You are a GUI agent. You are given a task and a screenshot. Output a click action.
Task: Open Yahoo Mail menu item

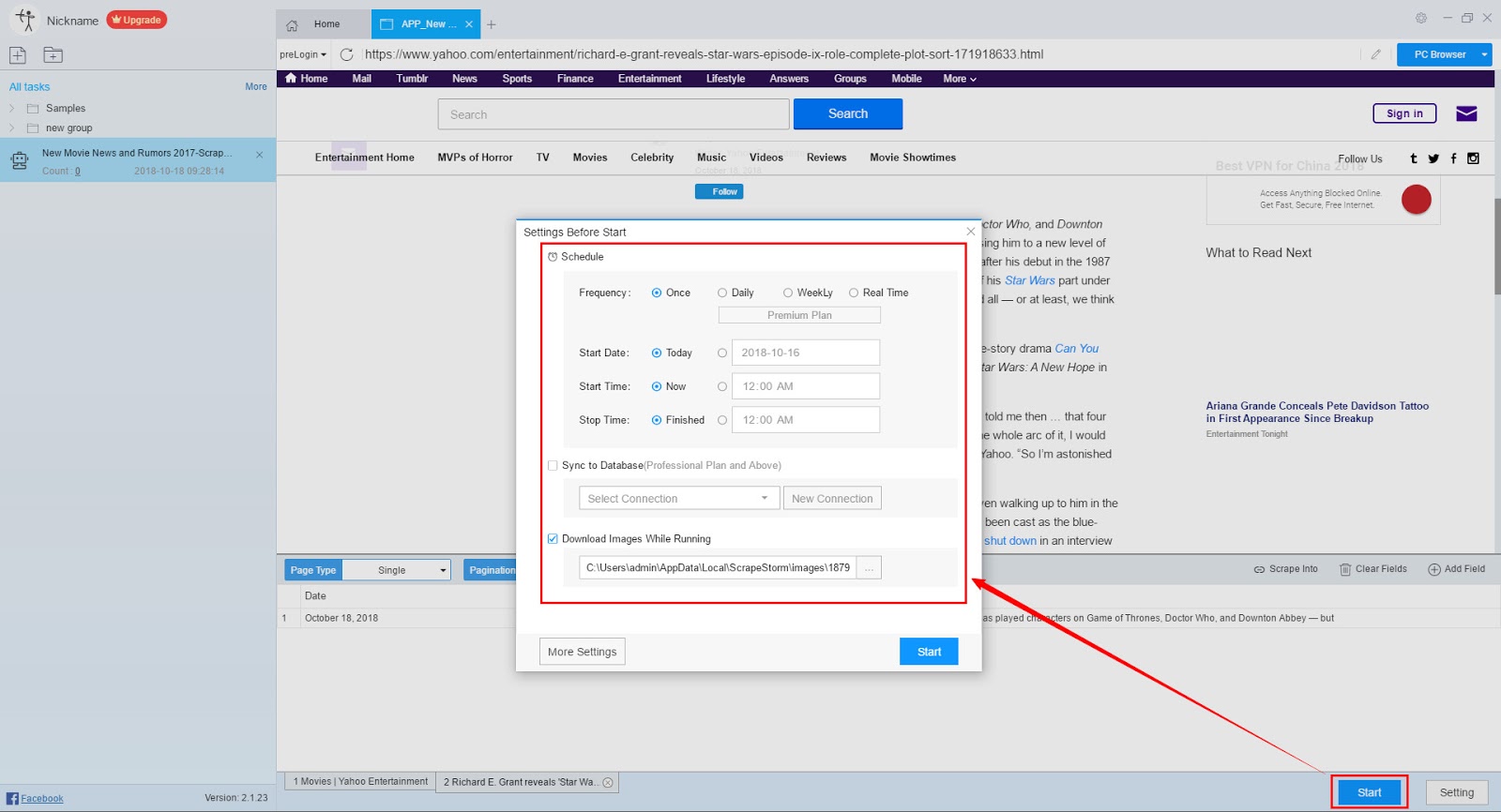coord(361,79)
